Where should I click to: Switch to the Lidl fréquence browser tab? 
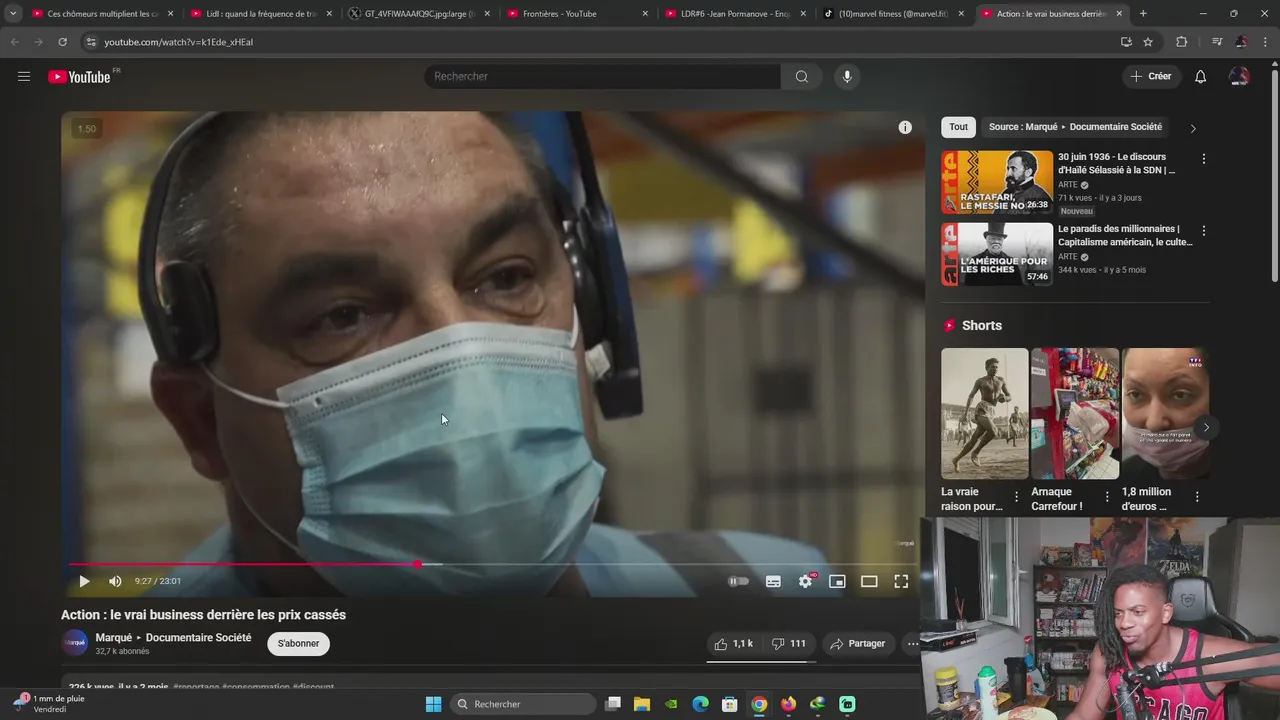(260, 14)
